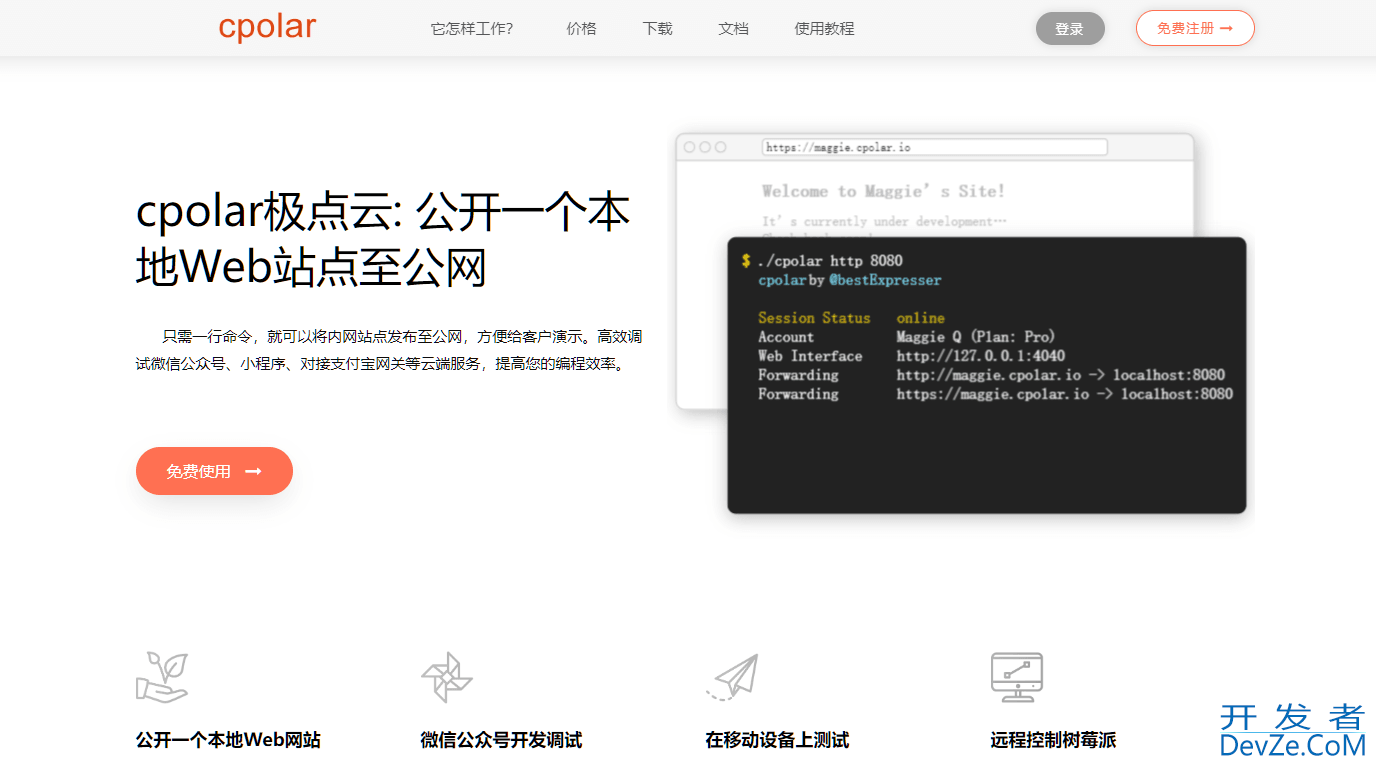Screen dimensions: 1376x767
Task: Click the Session Status online line
Action: (851, 318)
